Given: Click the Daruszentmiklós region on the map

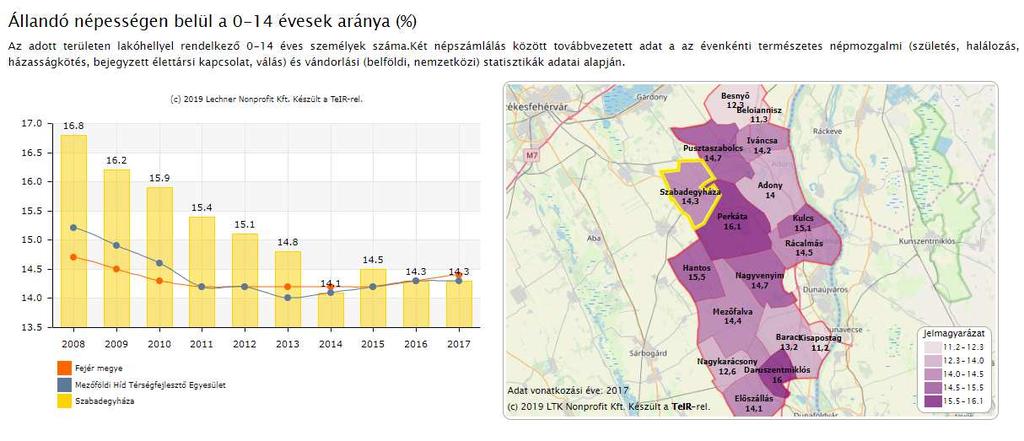Looking at the screenshot, I should tap(774, 374).
